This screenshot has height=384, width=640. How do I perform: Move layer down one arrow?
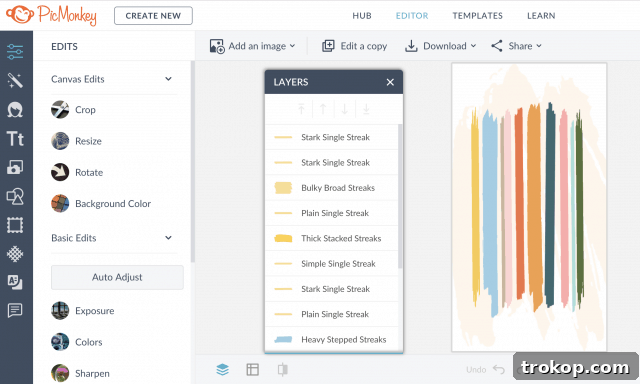(x=344, y=109)
